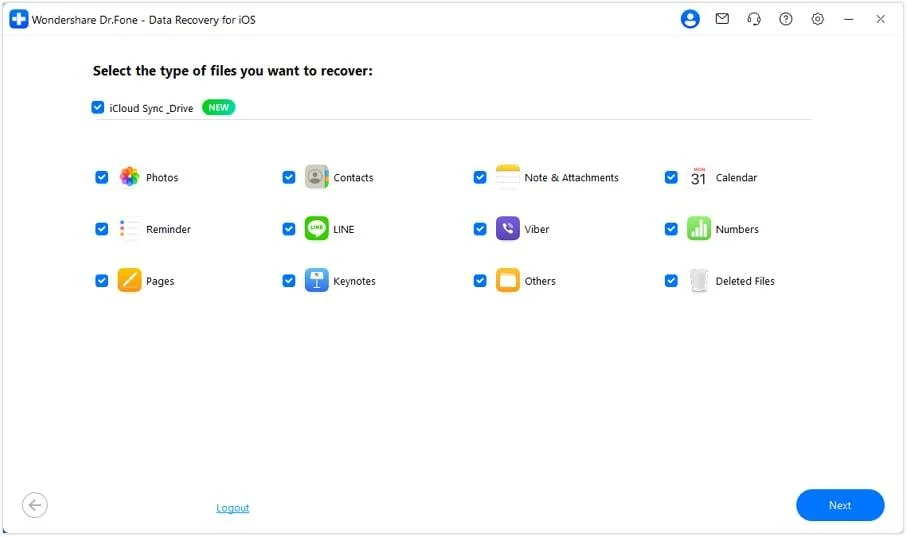
Task: Click the green LINE app icon
Action: click(316, 228)
